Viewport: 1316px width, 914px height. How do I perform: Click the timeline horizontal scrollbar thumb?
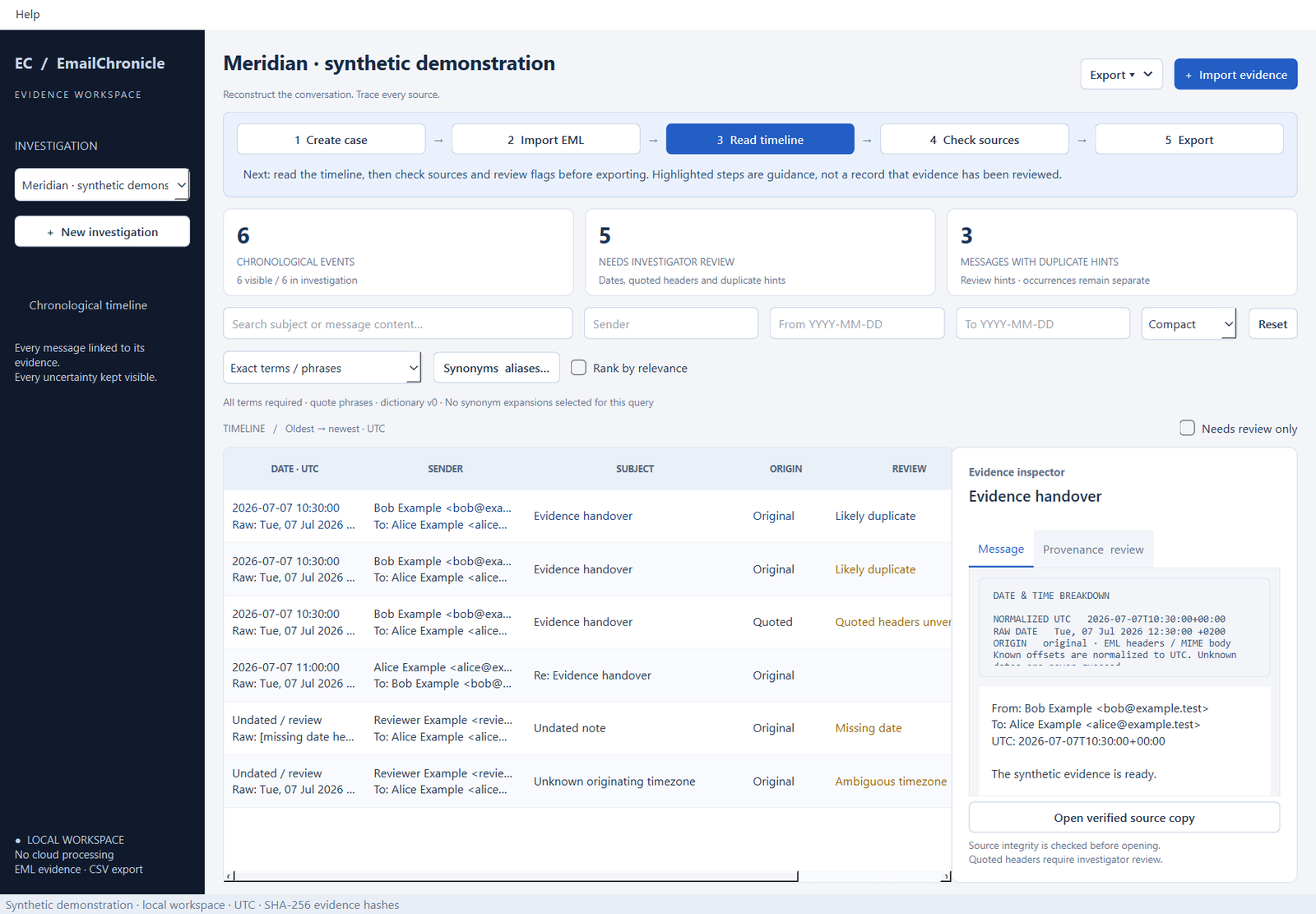[516, 876]
